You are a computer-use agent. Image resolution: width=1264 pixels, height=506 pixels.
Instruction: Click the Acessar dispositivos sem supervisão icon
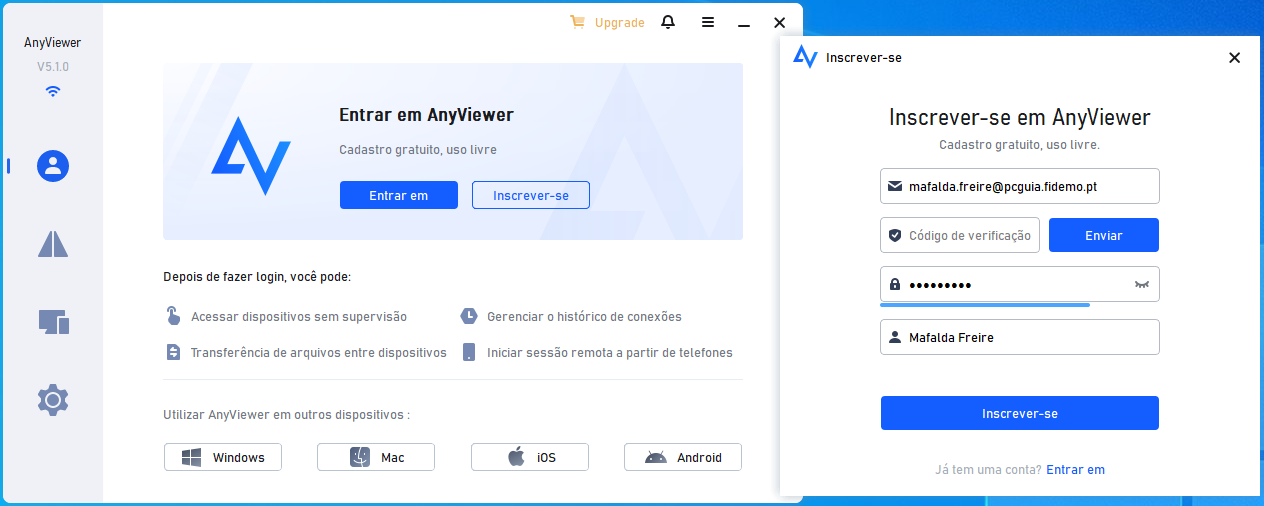(x=173, y=316)
